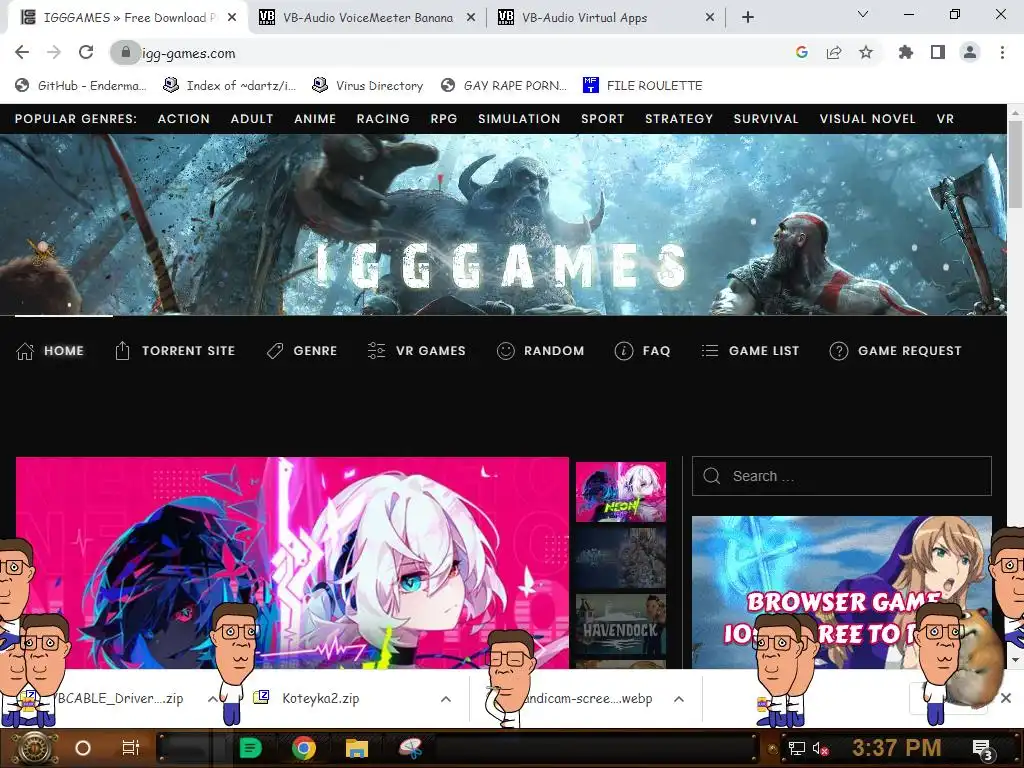The width and height of the screenshot is (1024, 768).
Task: Open the tab search chevron
Action: (x=863, y=14)
